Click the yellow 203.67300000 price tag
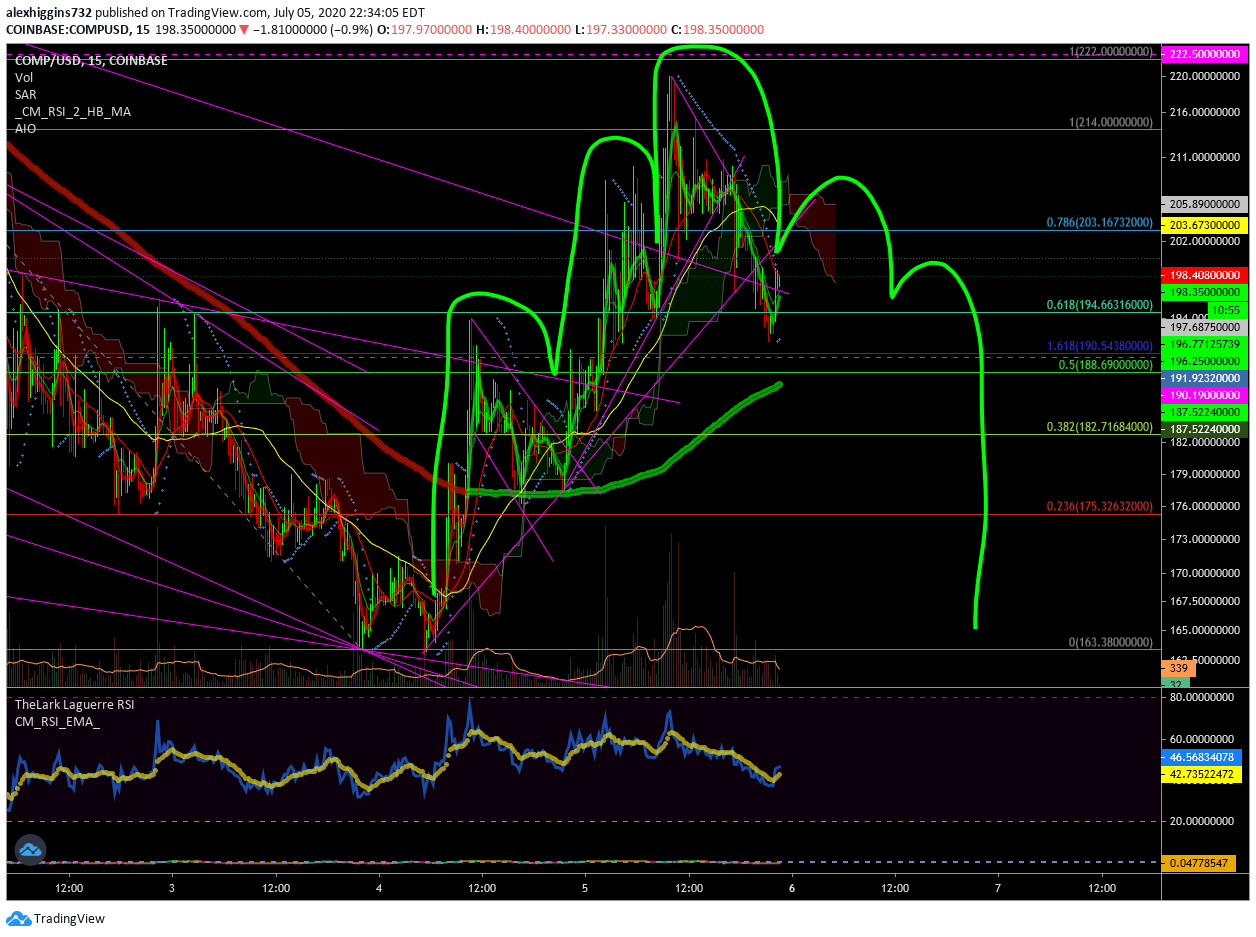1256x937 pixels. 1203,227
